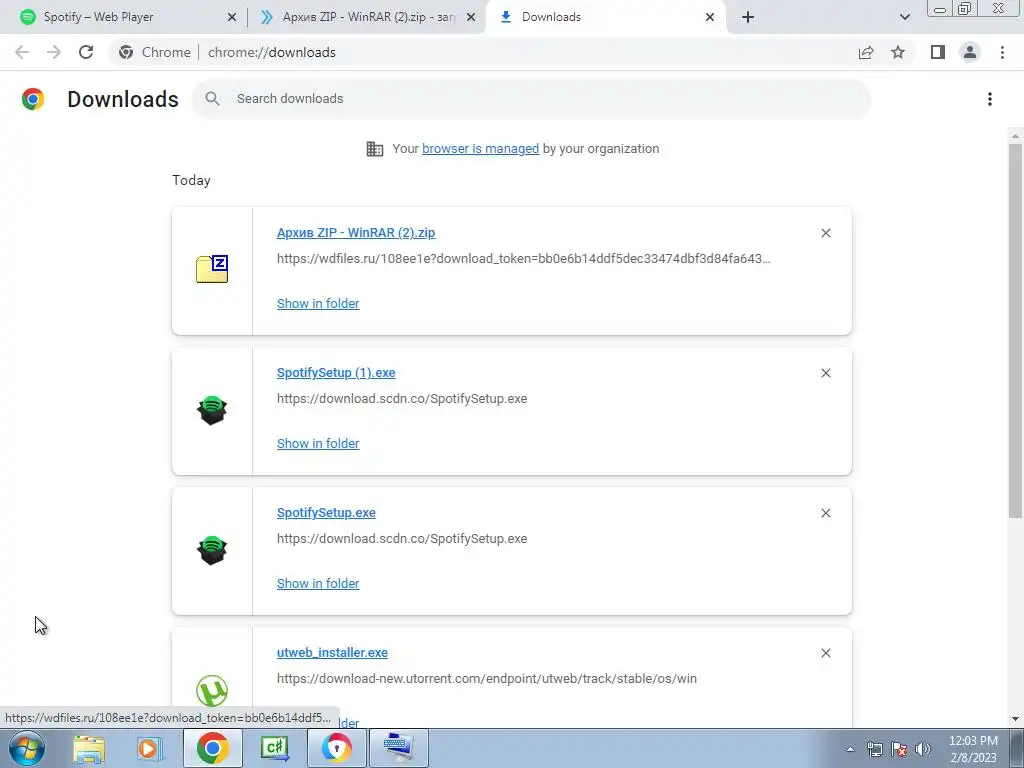Remove SpotifySetup.exe from the list
Viewport: 1024px width, 768px height.
[826, 513]
